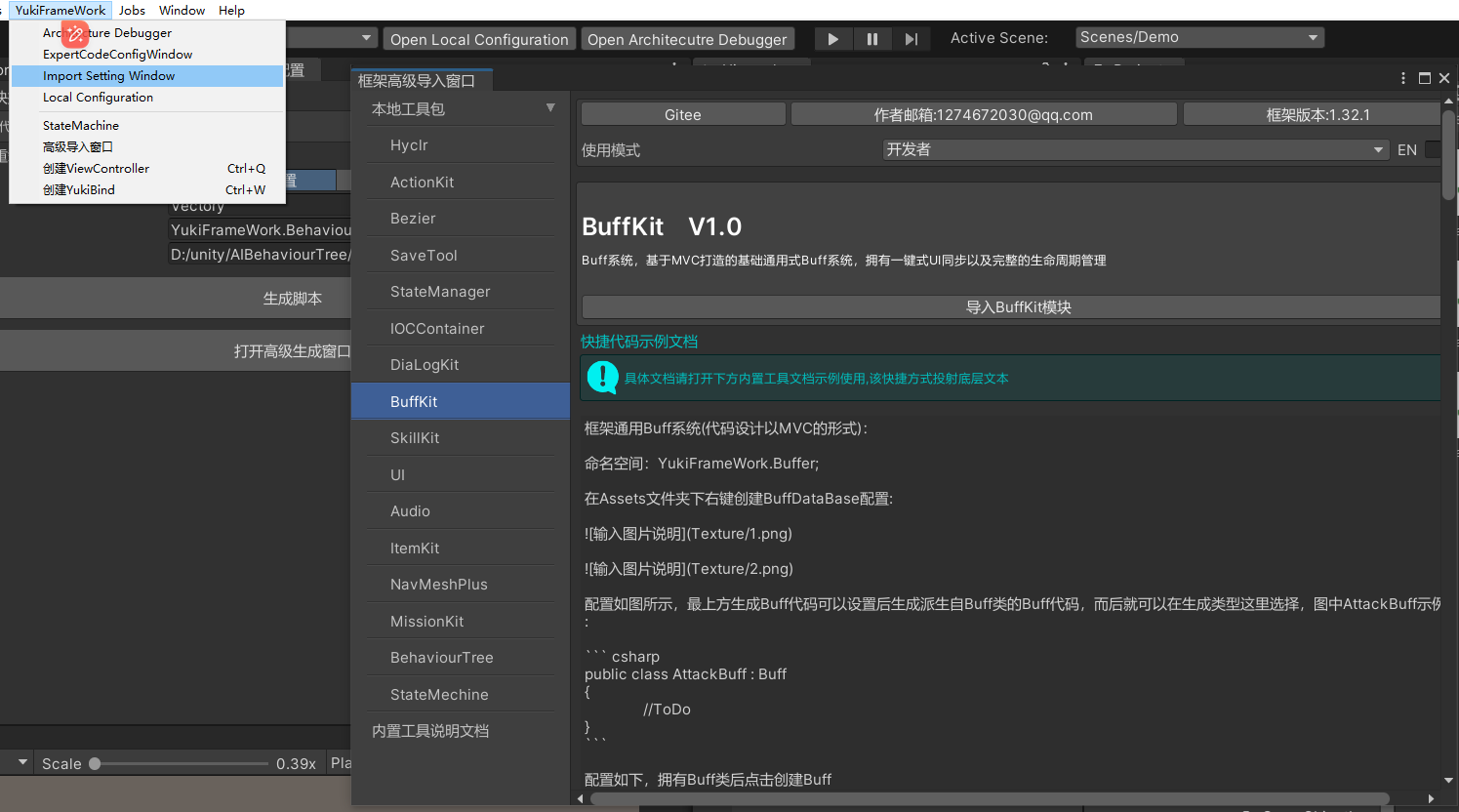This screenshot has width=1459, height=812.
Task: Select Audio in tool list
Action: pyautogui.click(x=461, y=510)
